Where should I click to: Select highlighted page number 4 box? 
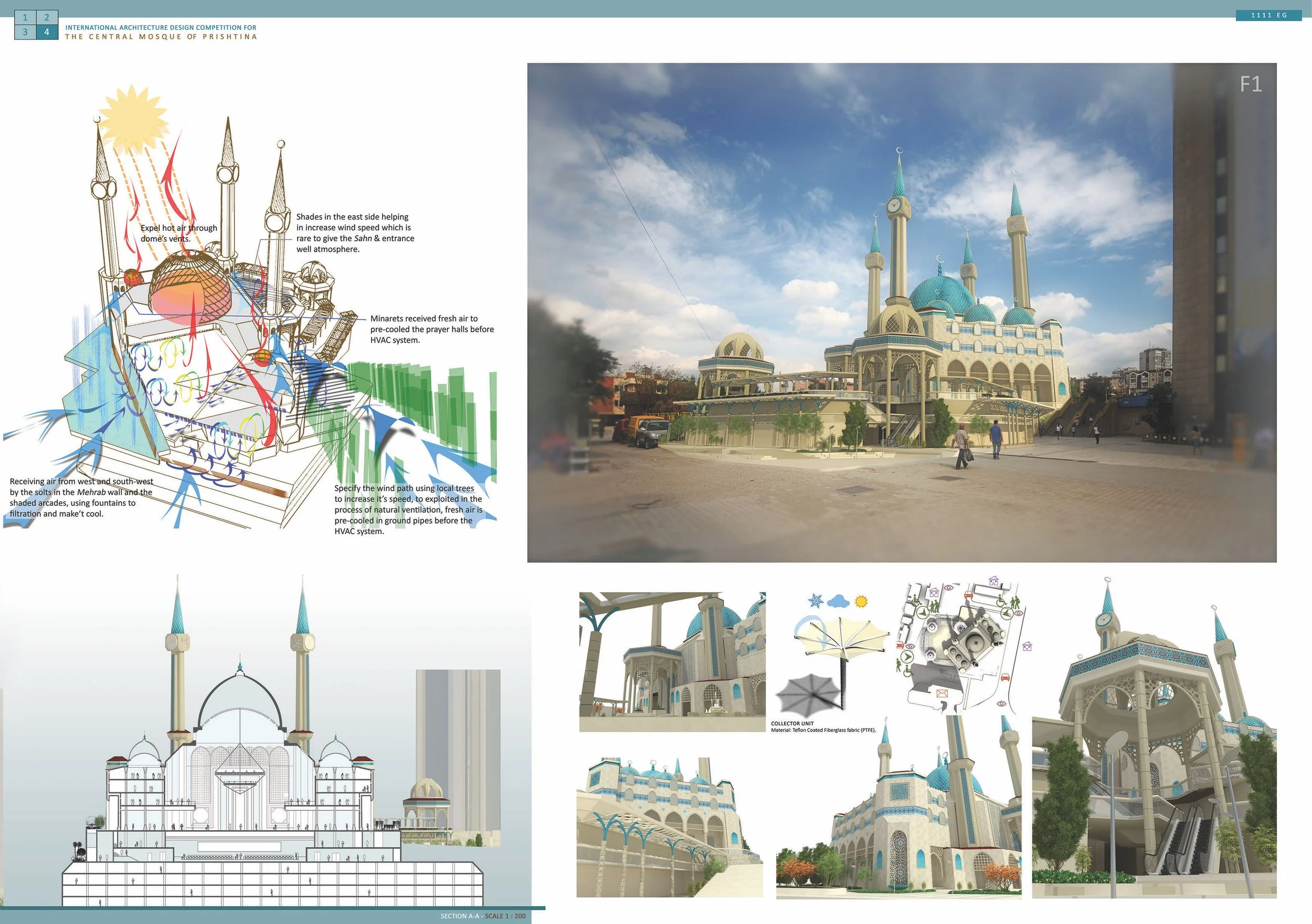47,32
